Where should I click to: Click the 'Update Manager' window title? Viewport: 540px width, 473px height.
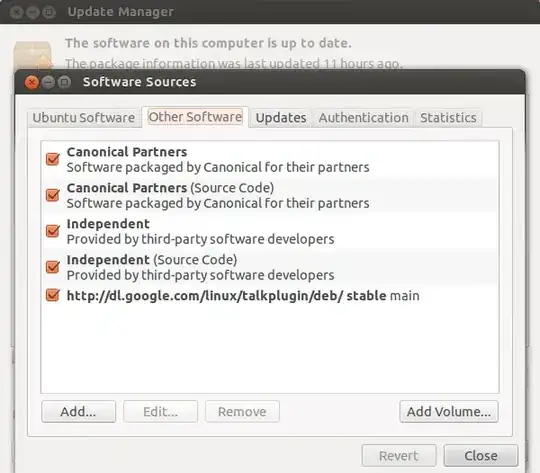pyautogui.click(x=121, y=12)
